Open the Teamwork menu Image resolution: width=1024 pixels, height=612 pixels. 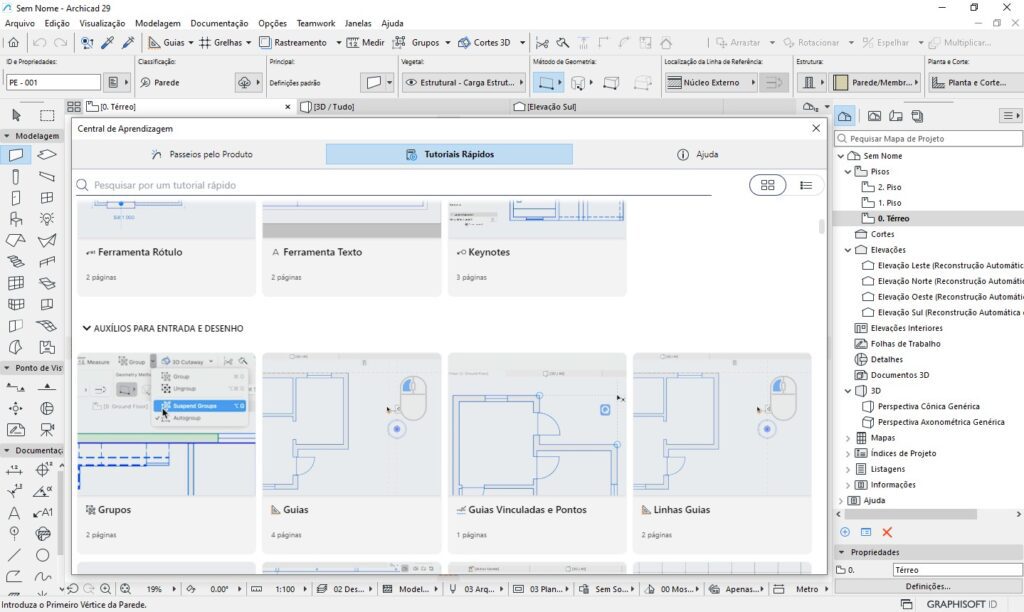(316, 23)
